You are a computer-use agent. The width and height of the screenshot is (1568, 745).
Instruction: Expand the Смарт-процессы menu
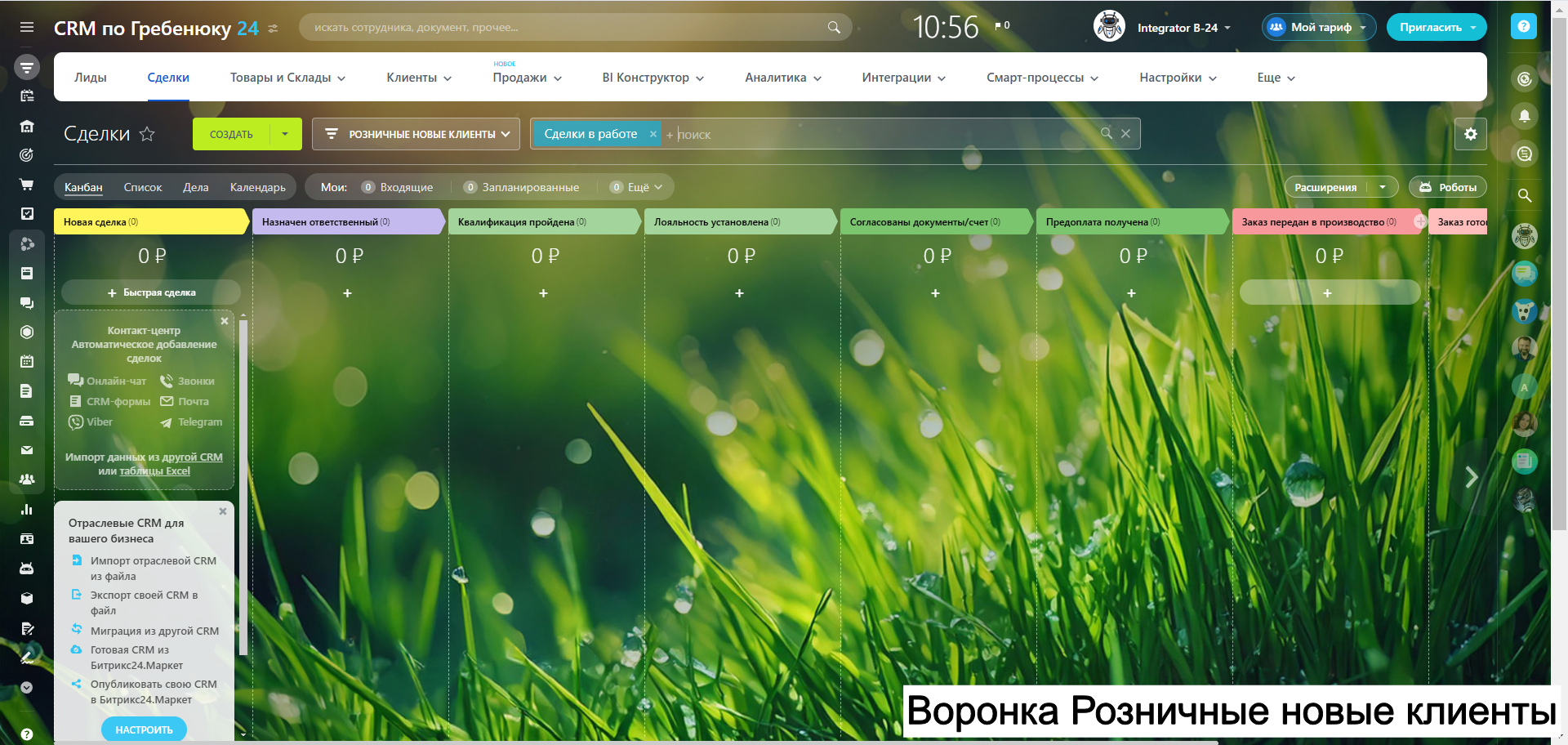coord(1042,78)
